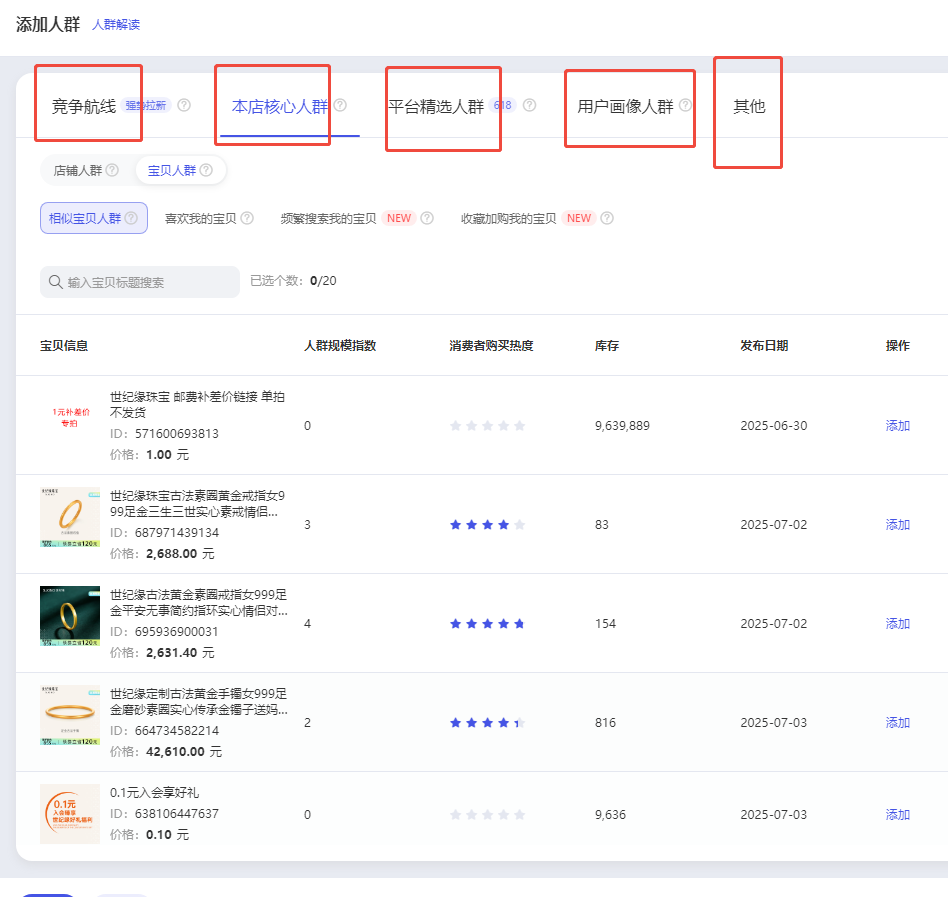Switch to 店铺人群 segment

(x=78, y=171)
